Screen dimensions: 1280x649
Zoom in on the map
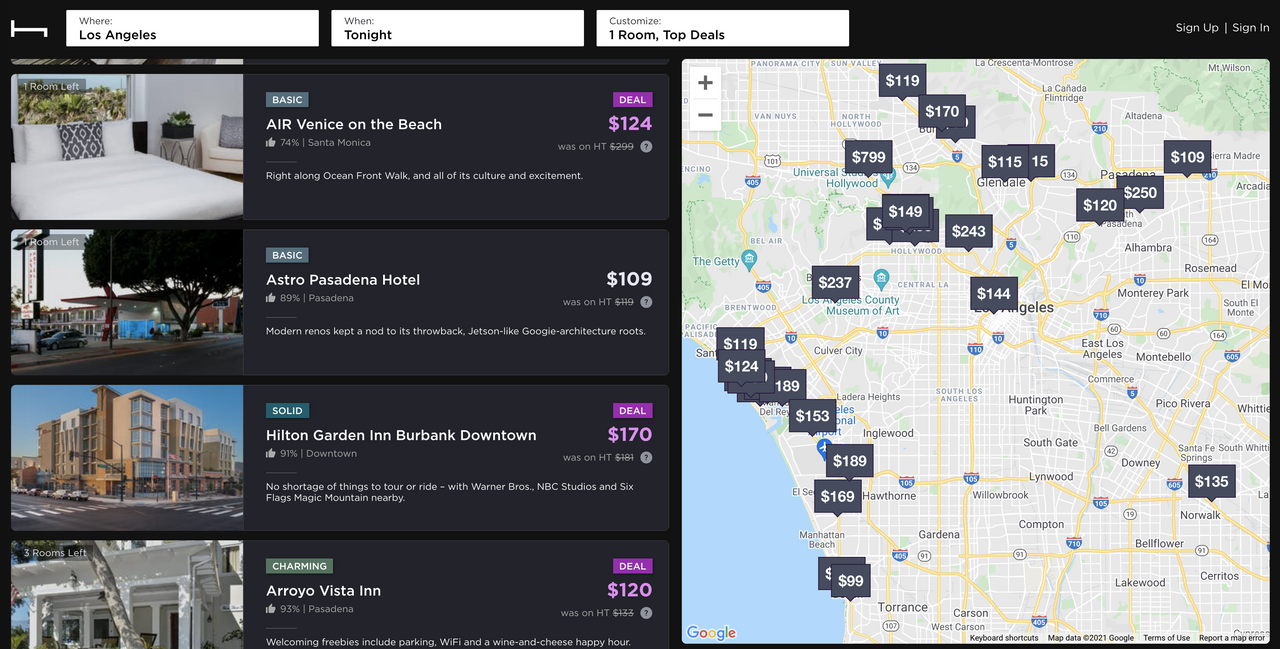(705, 83)
